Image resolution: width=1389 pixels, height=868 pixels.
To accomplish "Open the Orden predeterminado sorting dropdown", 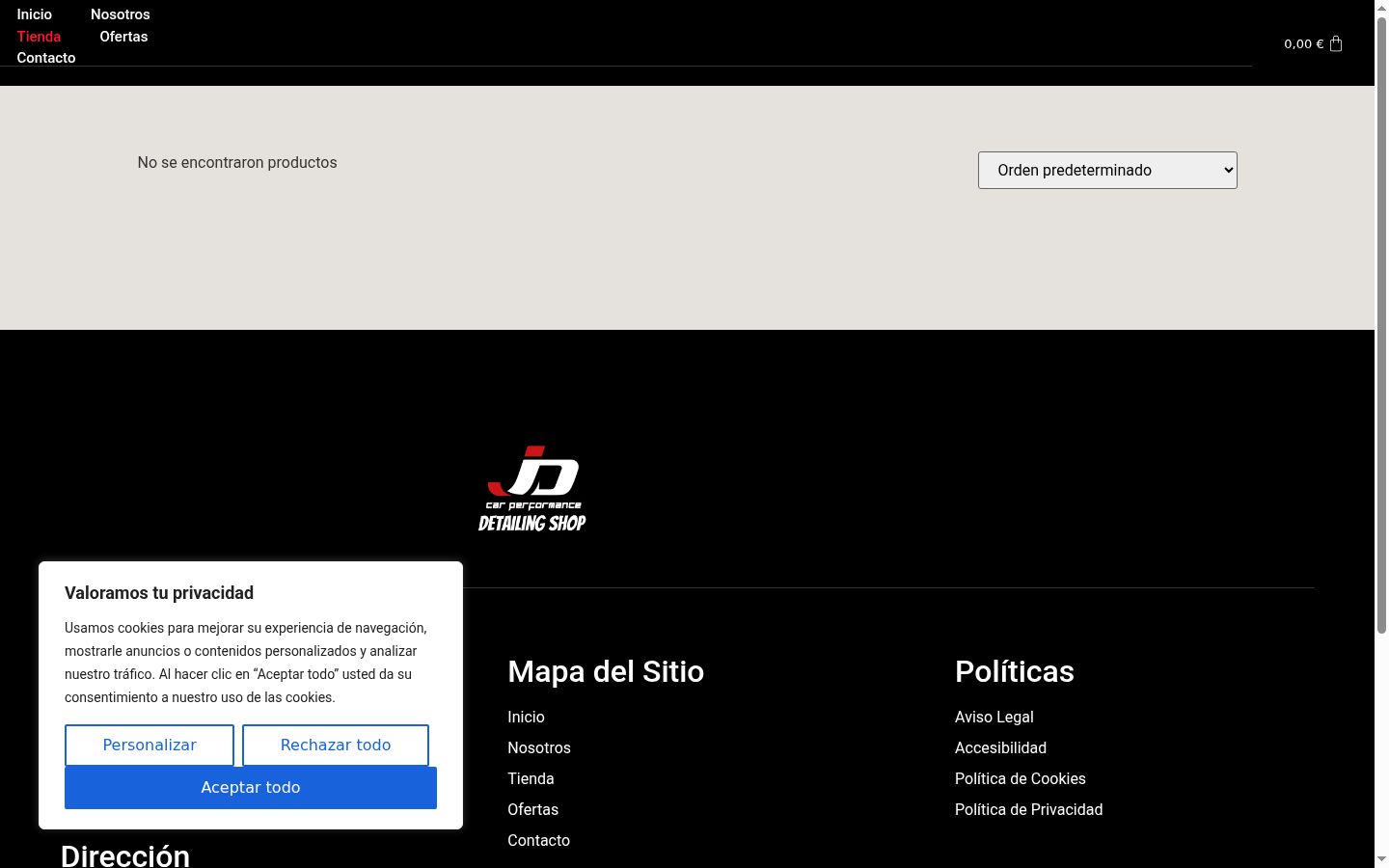I will [1107, 170].
